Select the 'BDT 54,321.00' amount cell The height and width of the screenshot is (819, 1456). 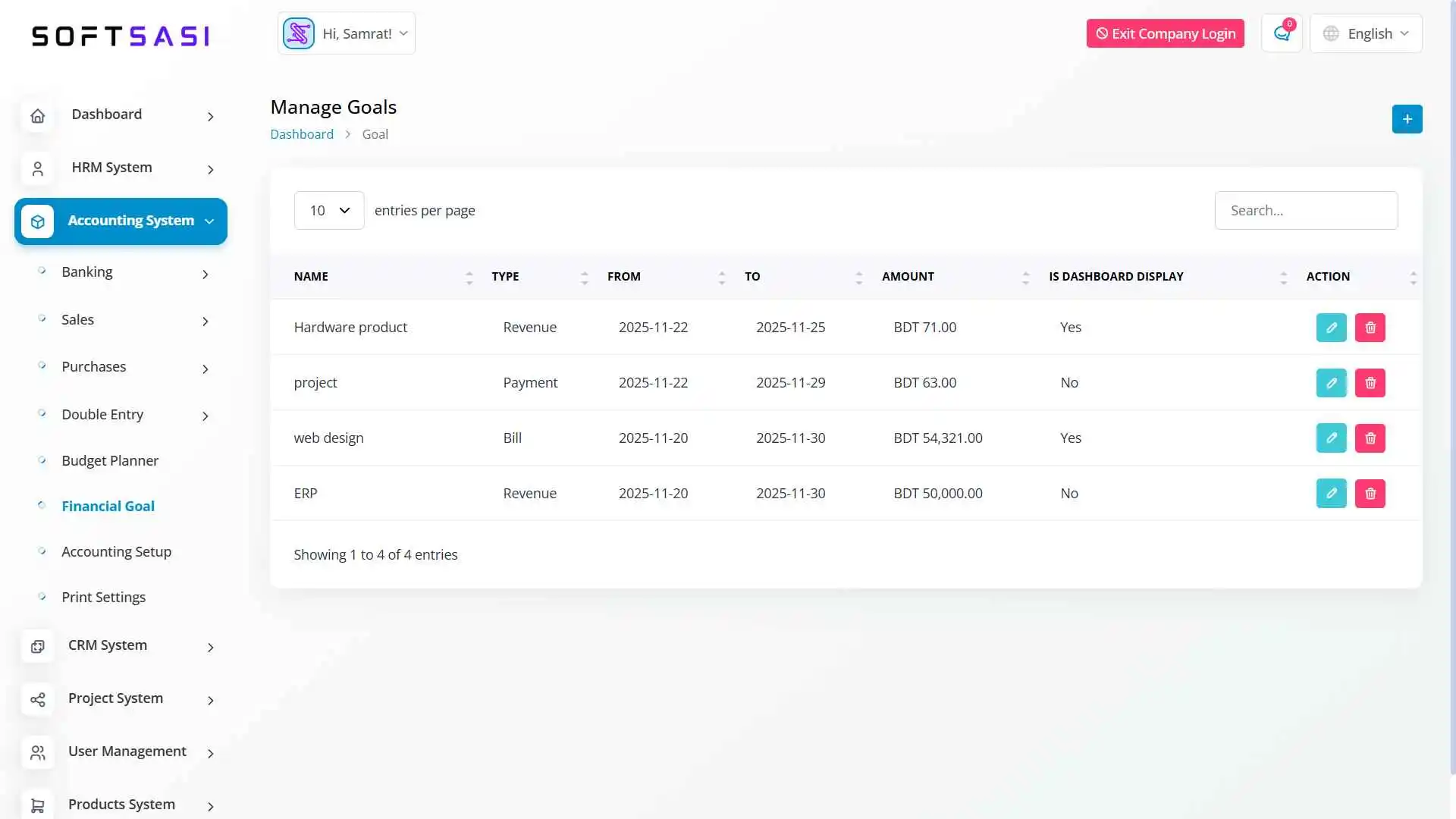tap(938, 438)
